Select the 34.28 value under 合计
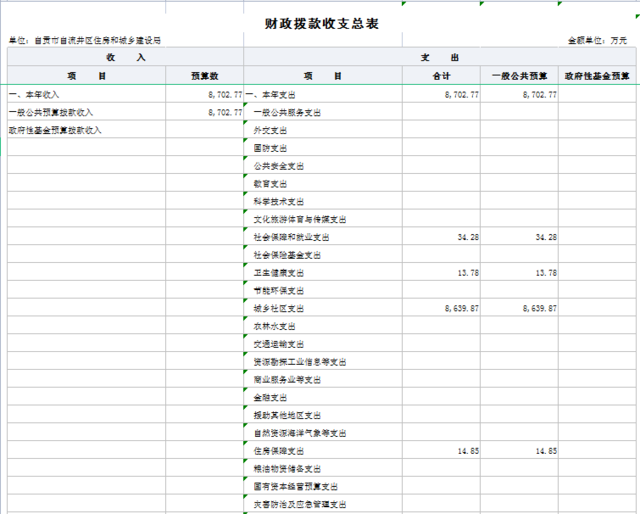Image resolution: width=640 pixels, height=514 pixels. 466,238
